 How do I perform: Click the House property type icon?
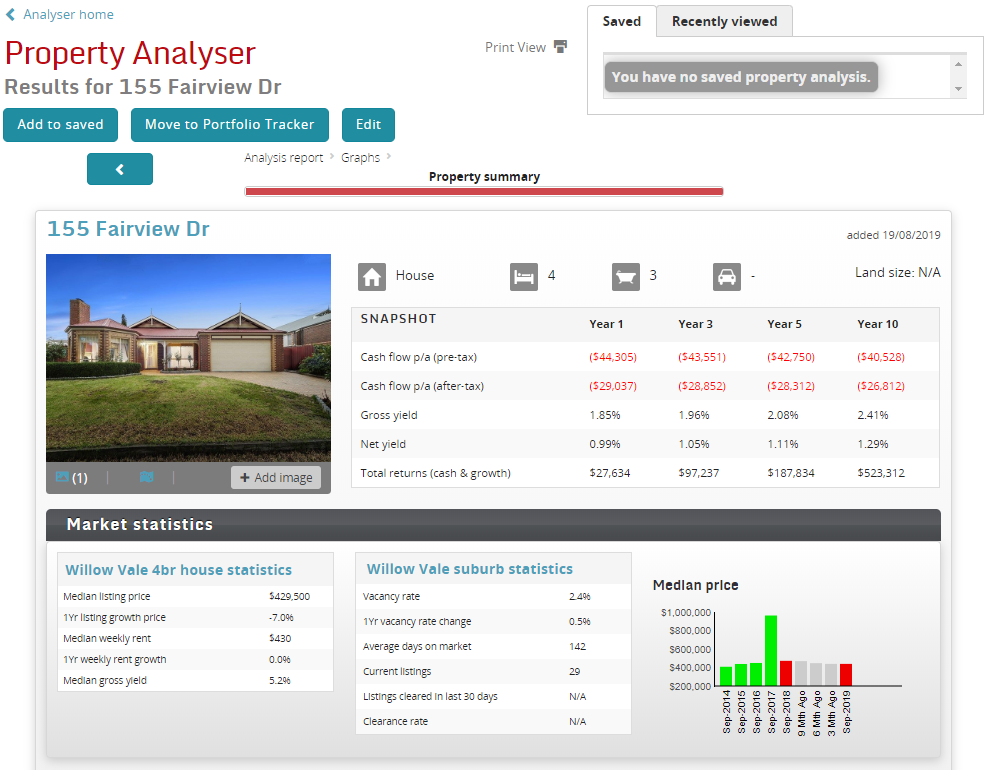(371, 276)
